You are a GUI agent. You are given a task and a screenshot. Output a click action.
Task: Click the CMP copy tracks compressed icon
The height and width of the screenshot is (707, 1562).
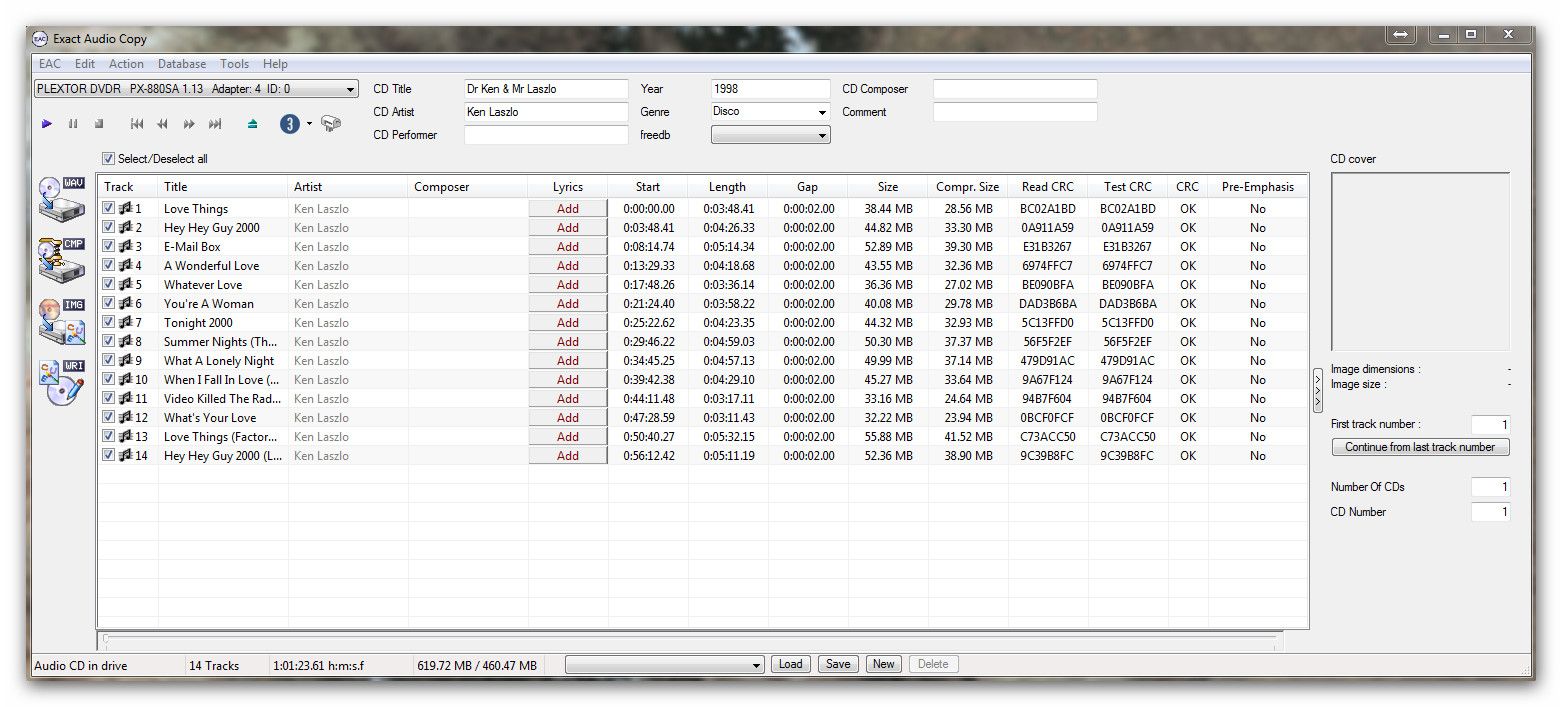coord(62,260)
